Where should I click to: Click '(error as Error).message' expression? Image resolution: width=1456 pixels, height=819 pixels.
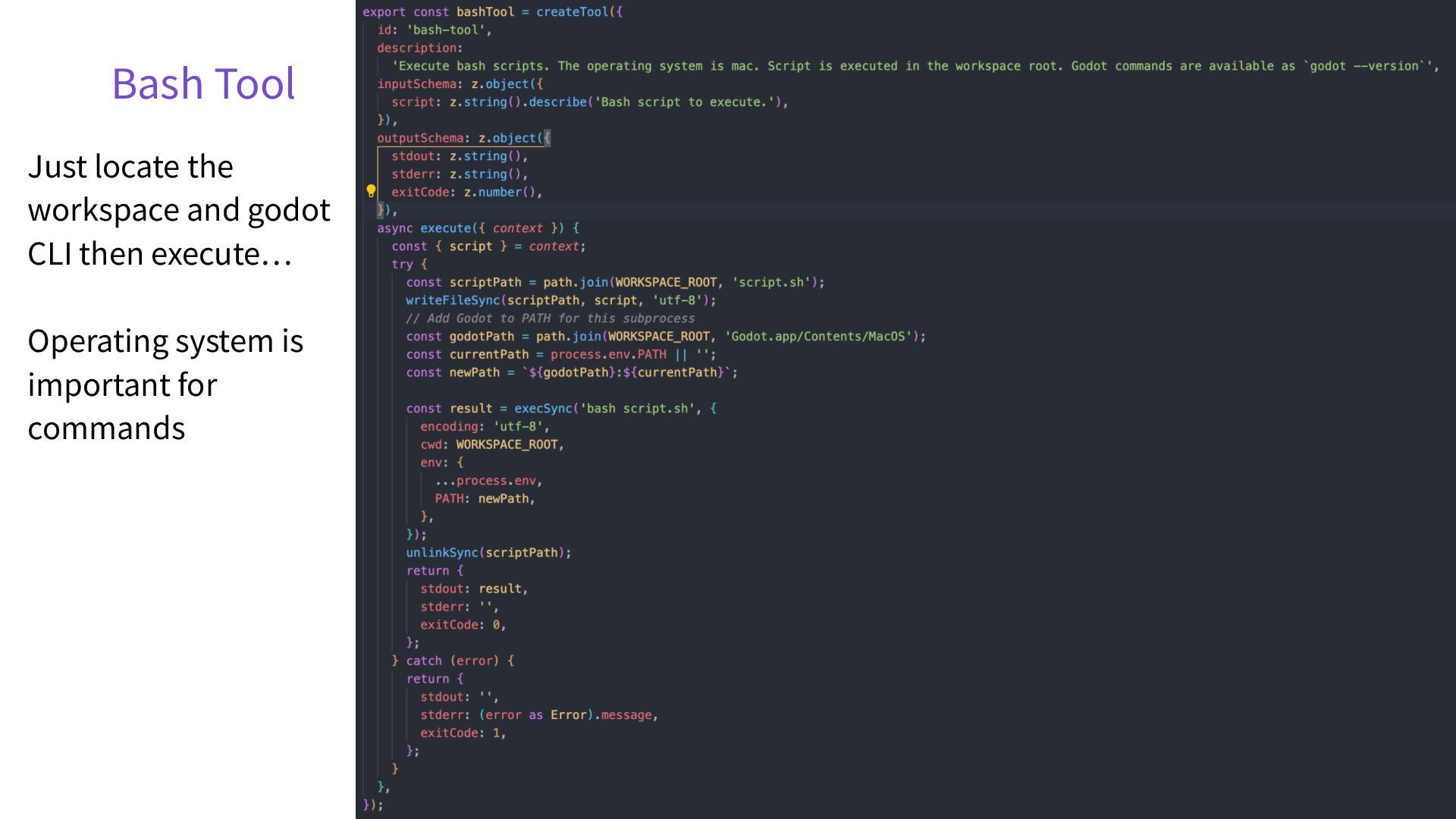[x=567, y=715]
